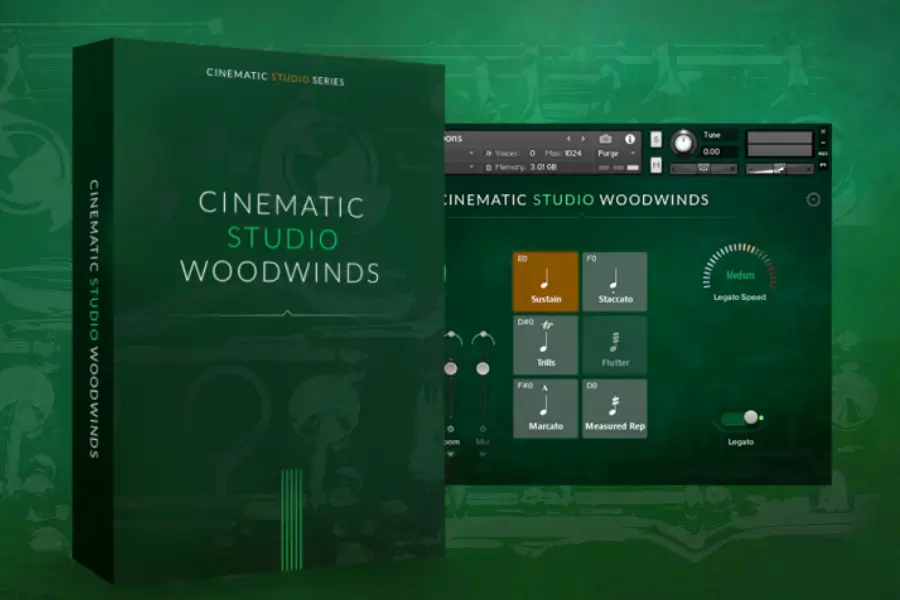900x600 pixels.
Task: Expand the arrow below the Mix fader
Action: [483, 454]
